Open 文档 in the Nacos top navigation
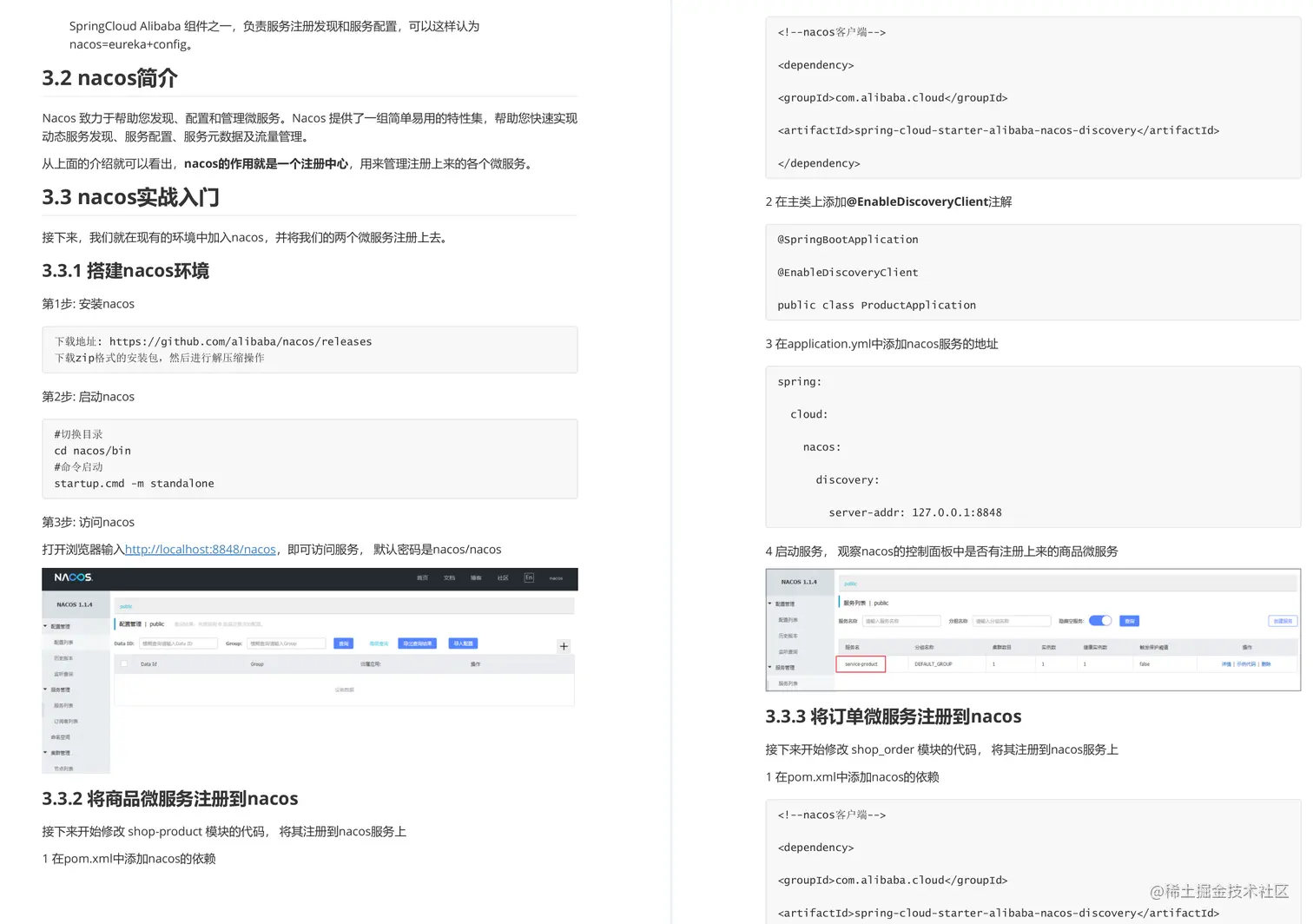 click(449, 577)
